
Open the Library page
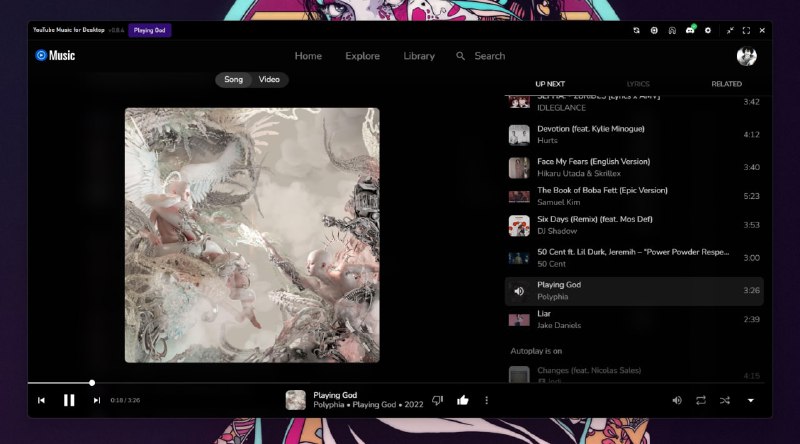click(419, 56)
